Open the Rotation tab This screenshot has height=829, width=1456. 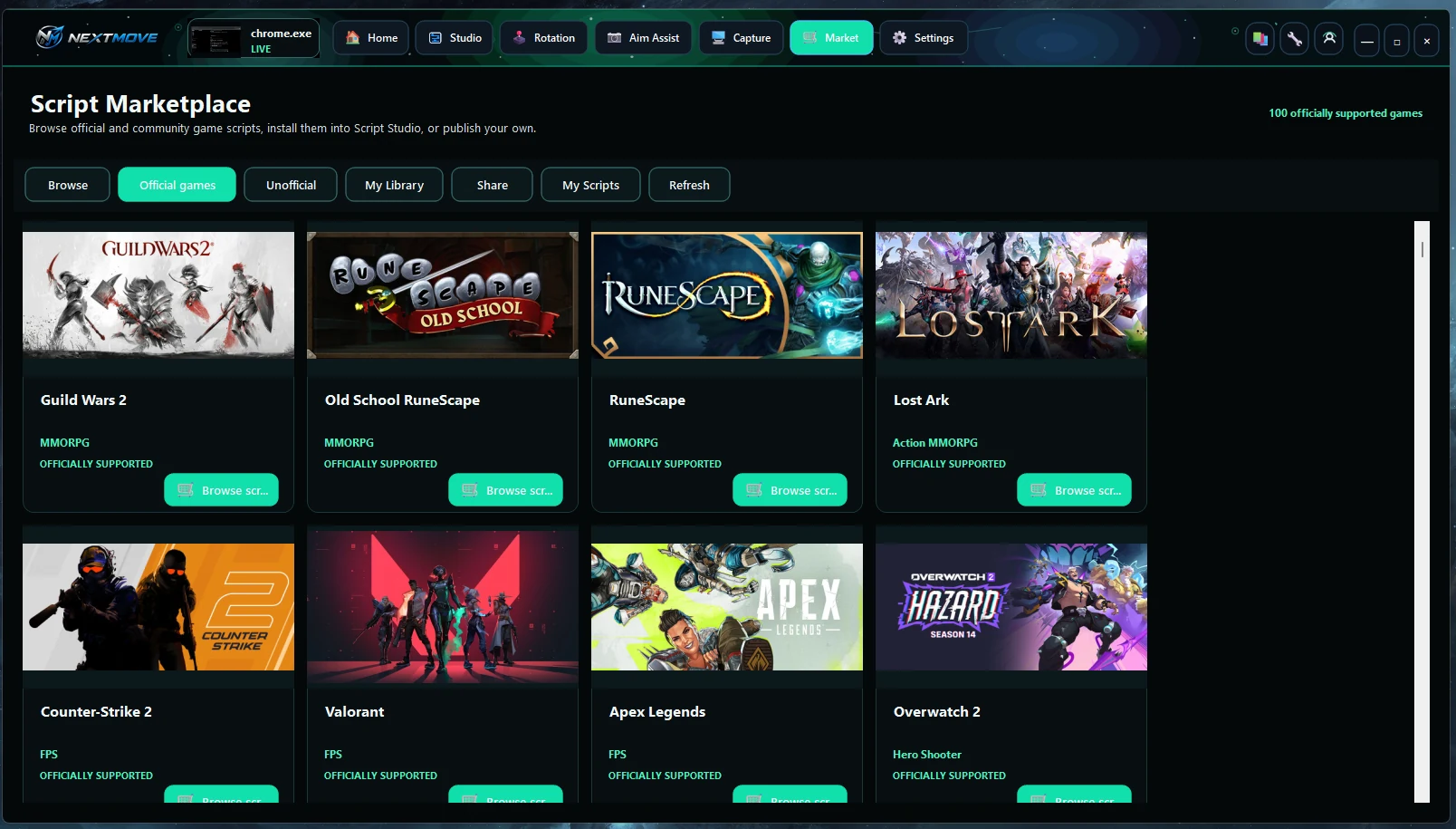pyautogui.click(x=543, y=38)
